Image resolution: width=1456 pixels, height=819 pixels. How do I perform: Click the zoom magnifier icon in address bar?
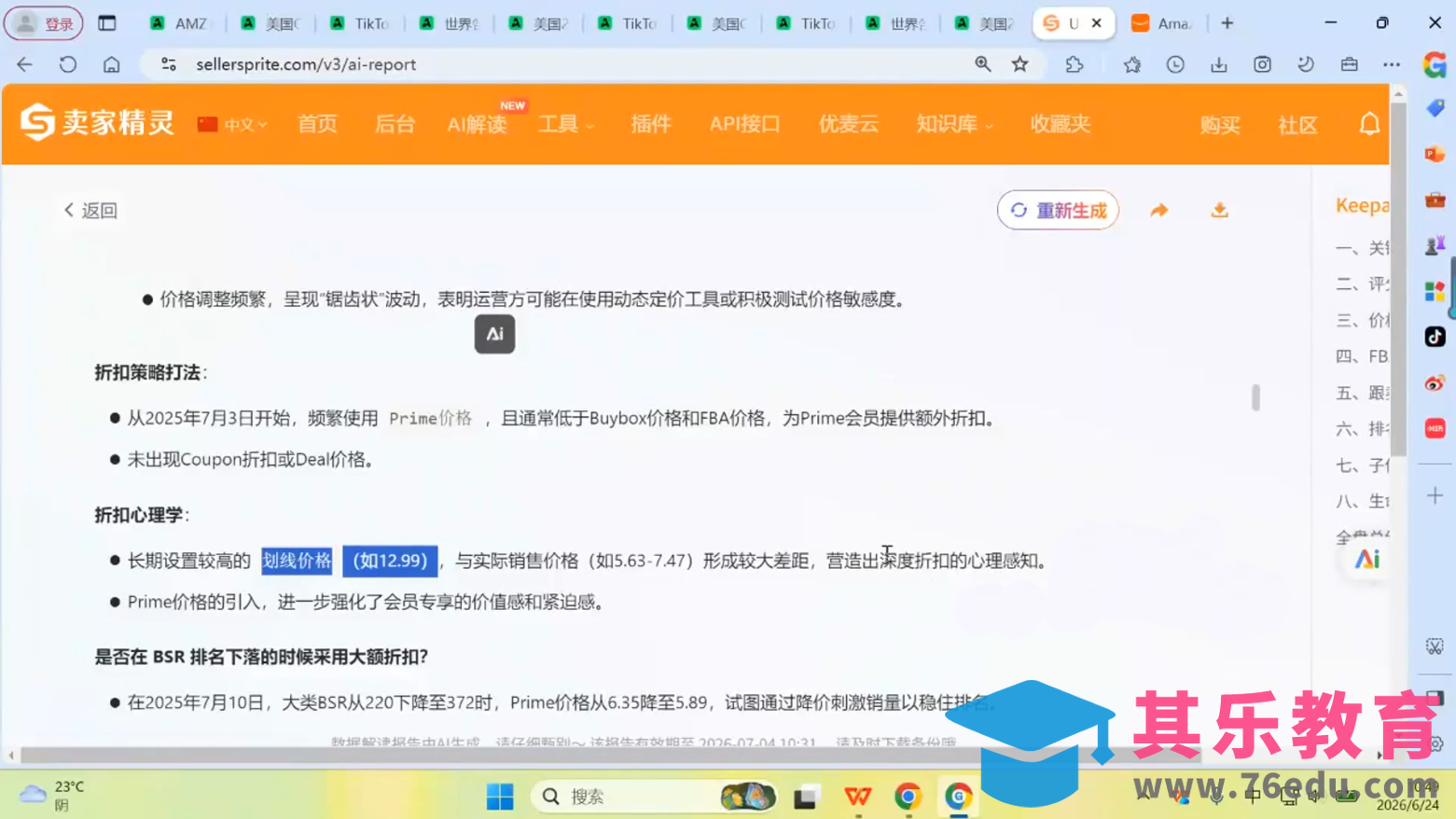click(983, 63)
